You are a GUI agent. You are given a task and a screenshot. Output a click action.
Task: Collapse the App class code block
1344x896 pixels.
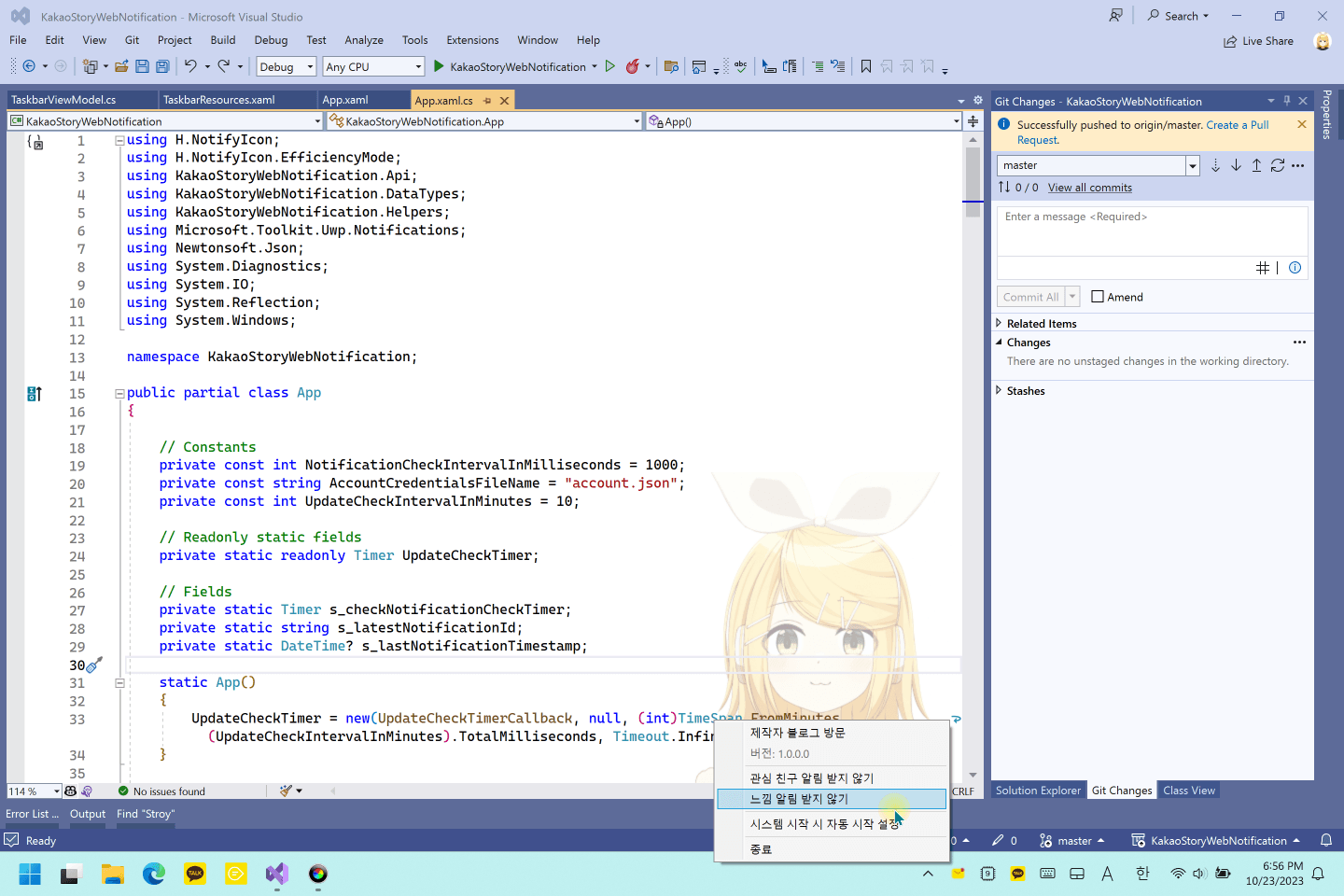(119, 393)
